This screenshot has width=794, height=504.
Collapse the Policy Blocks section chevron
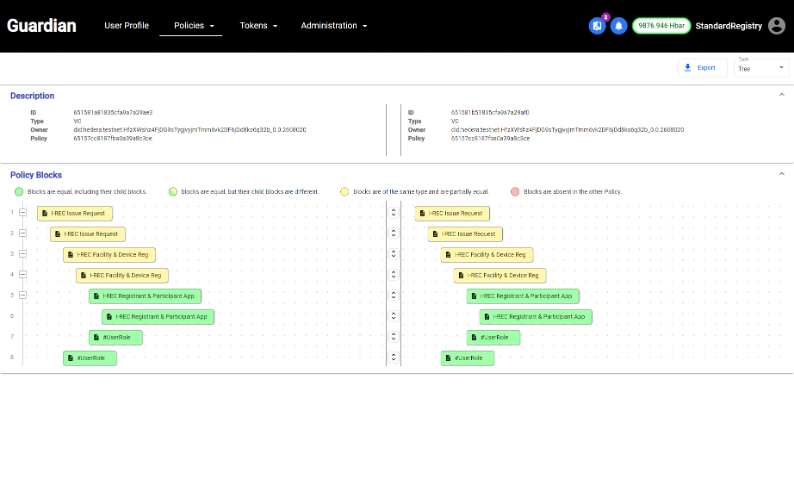click(x=781, y=174)
